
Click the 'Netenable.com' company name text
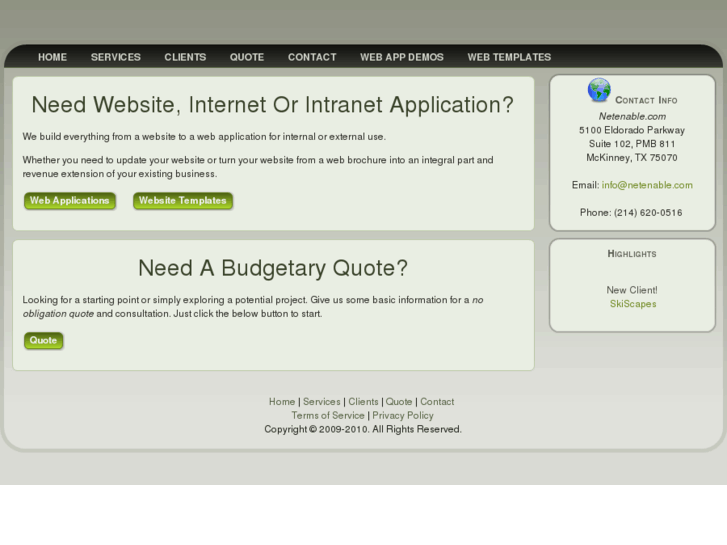pyautogui.click(x=632, y=116)
